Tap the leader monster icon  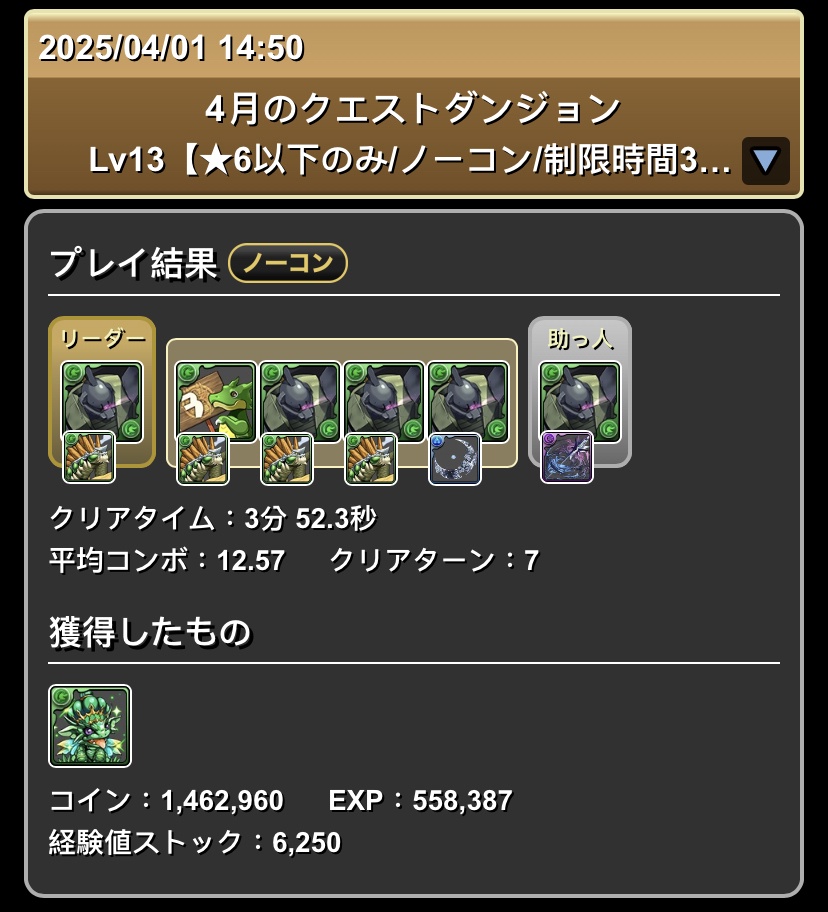pyautogui.click(x=102, y=402)
